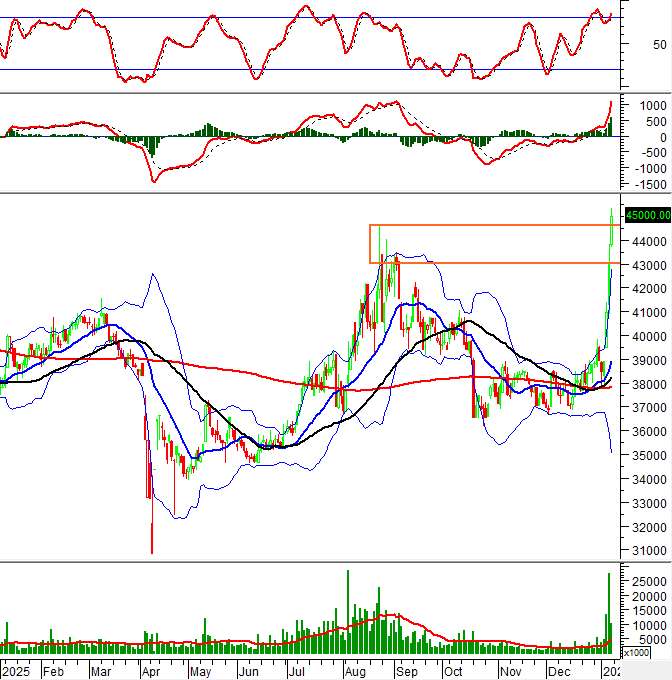Click the Feb month label
This screenshot has height=680, width=672.
click(52, 671)
